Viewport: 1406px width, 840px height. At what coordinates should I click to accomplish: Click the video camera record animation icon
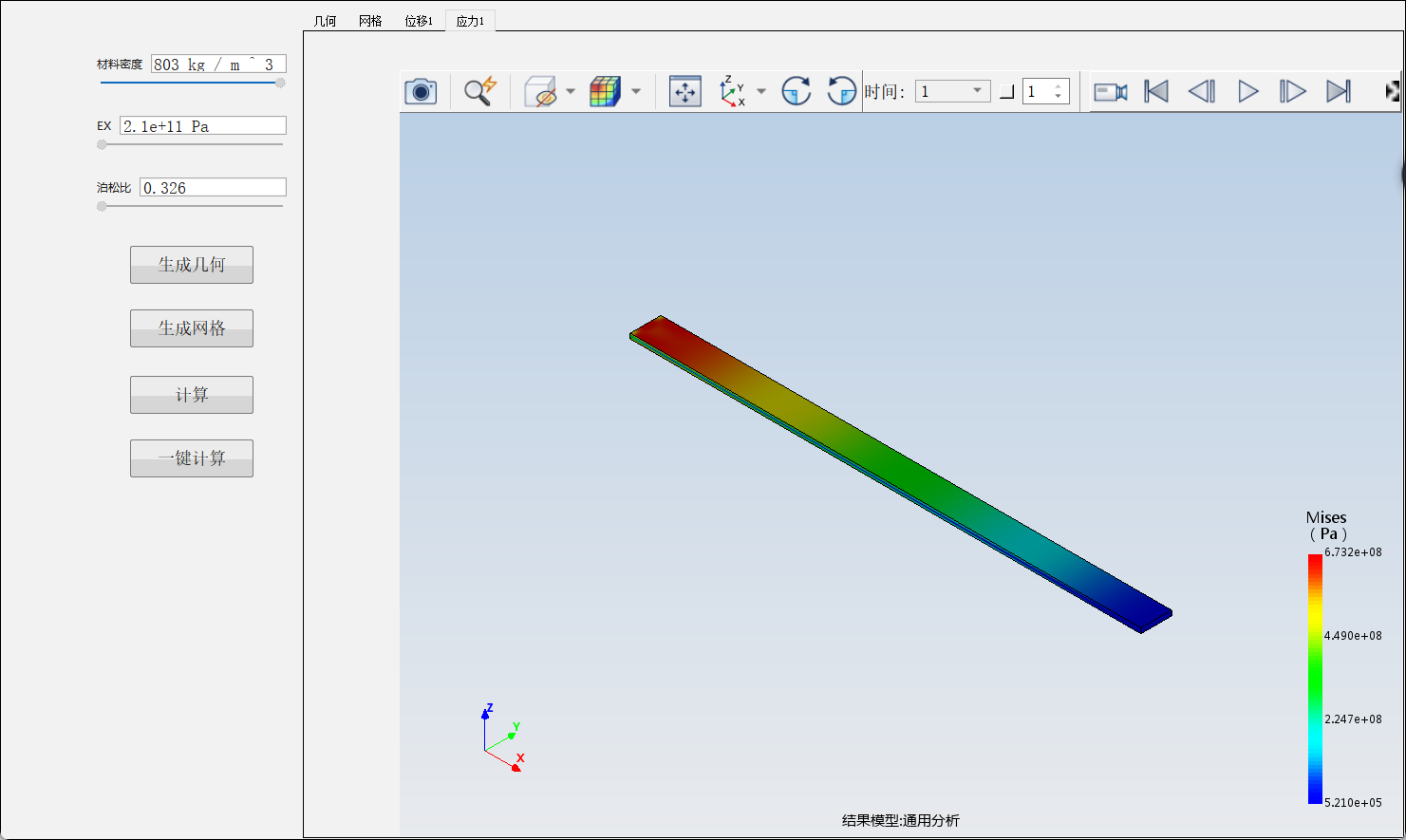pos(1111,91)
